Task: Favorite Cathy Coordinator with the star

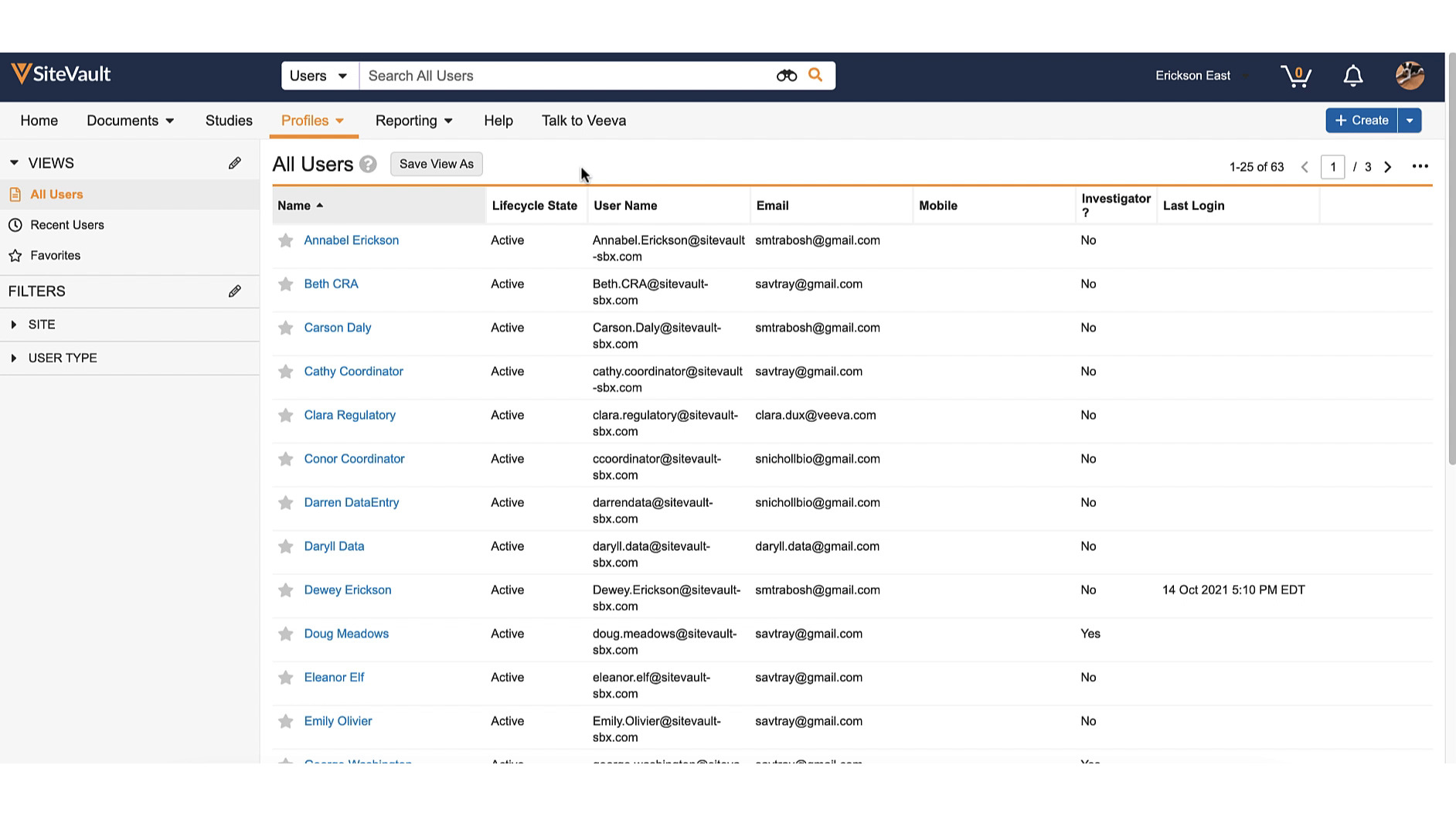Action: click(x=286, y=372)
